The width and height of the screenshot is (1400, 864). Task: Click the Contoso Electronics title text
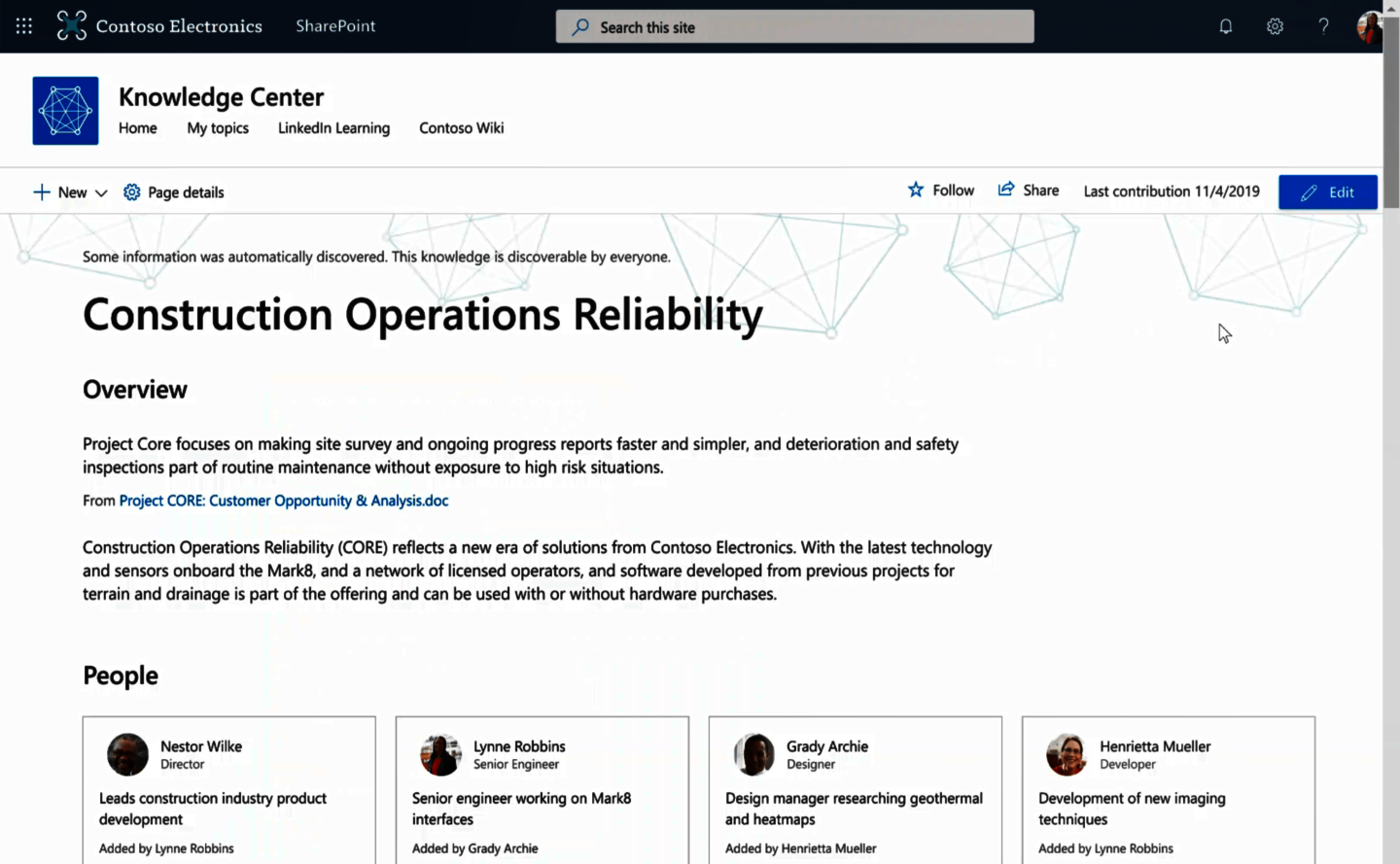(x=179, y=26)
